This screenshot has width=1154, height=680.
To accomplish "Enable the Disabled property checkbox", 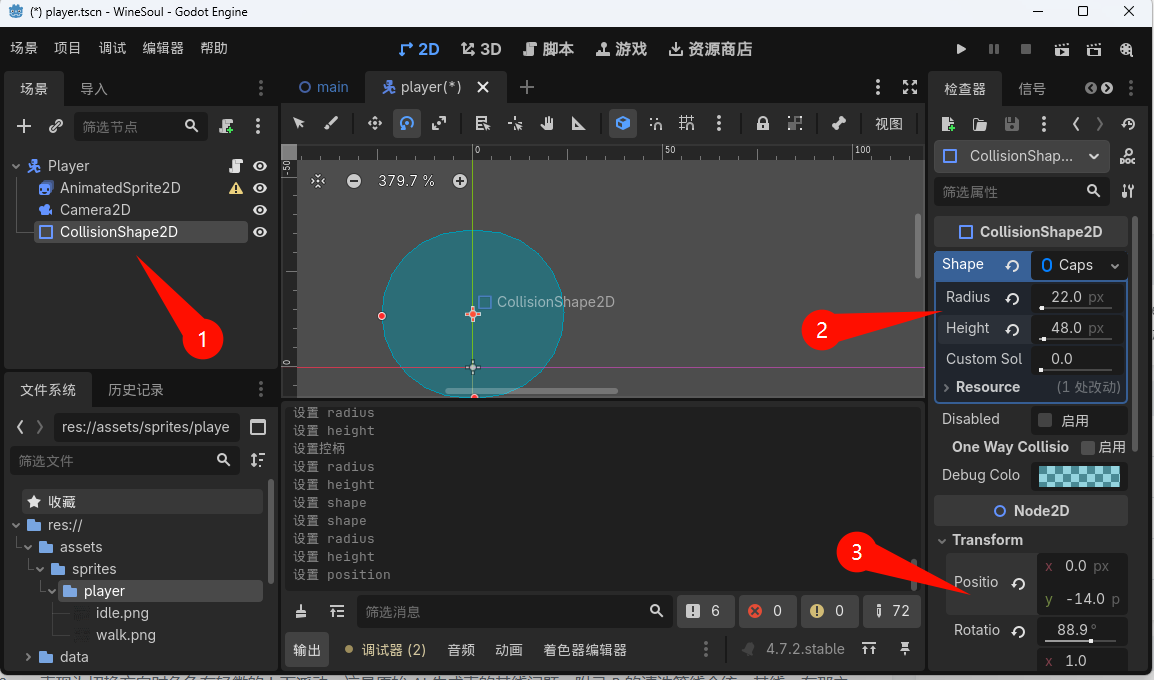I will tap(1045, 420).
